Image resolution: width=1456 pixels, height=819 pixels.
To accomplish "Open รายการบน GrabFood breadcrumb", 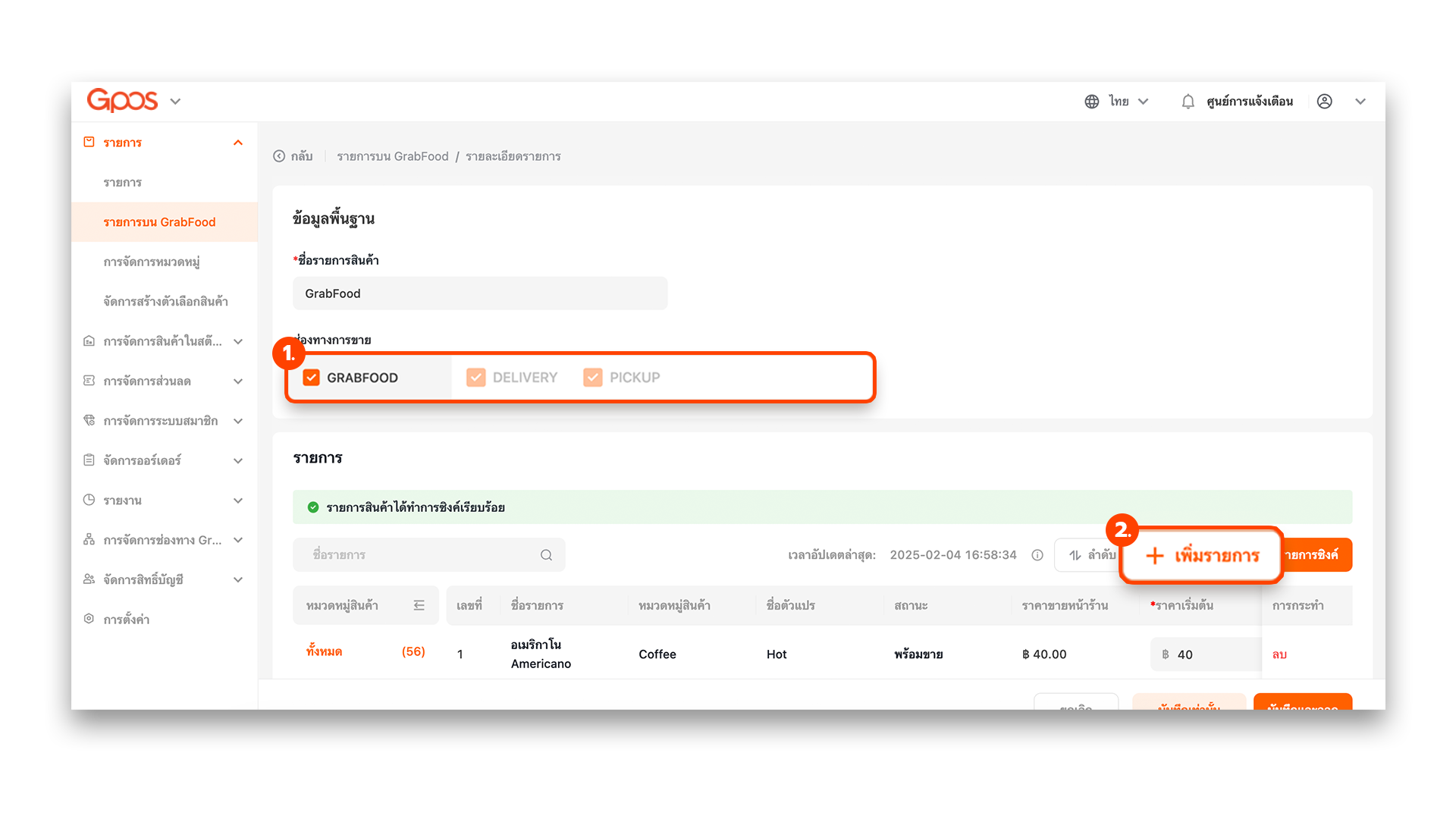I will [393, 156].
